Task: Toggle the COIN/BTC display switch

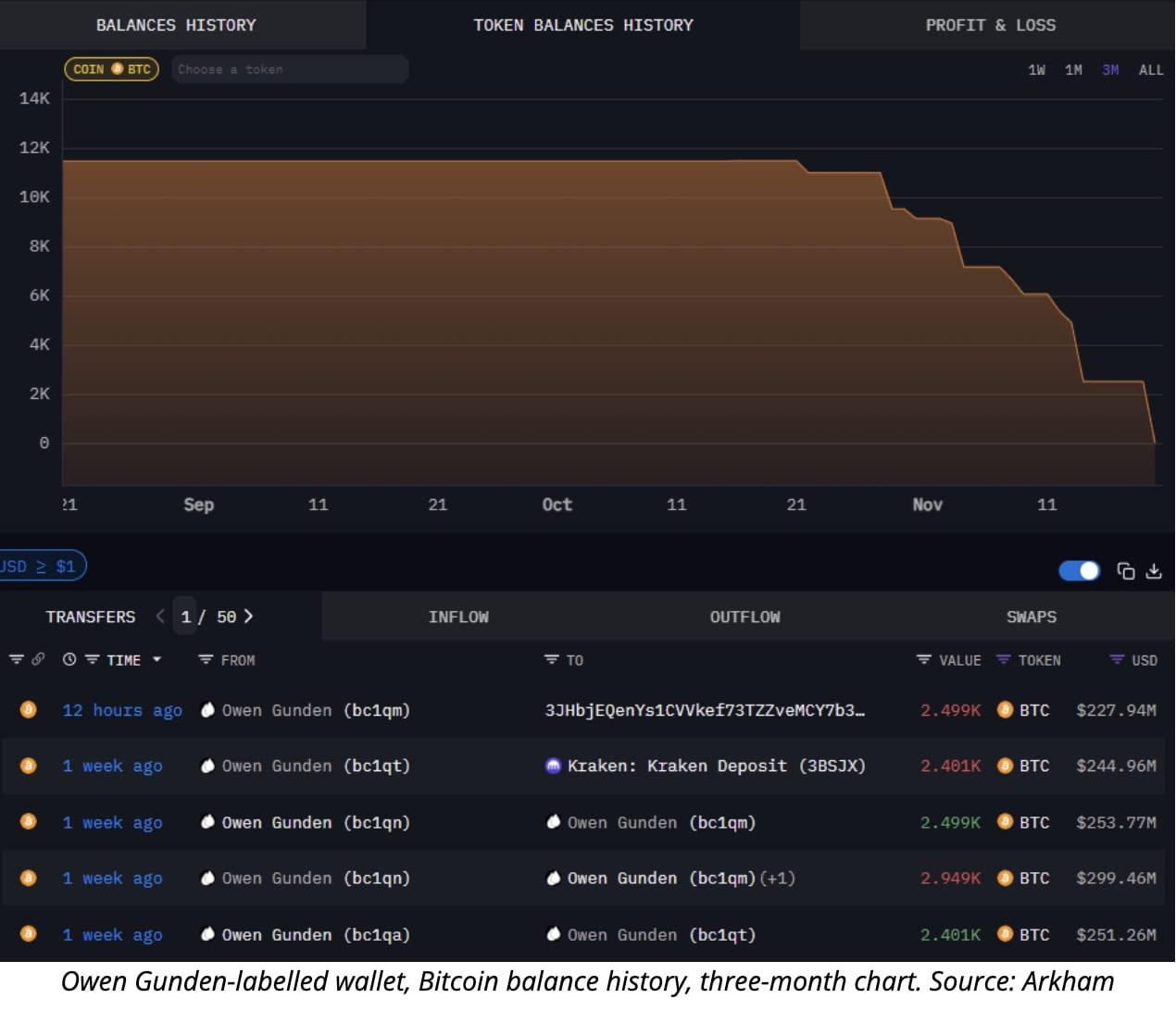Action: [110, 69]
